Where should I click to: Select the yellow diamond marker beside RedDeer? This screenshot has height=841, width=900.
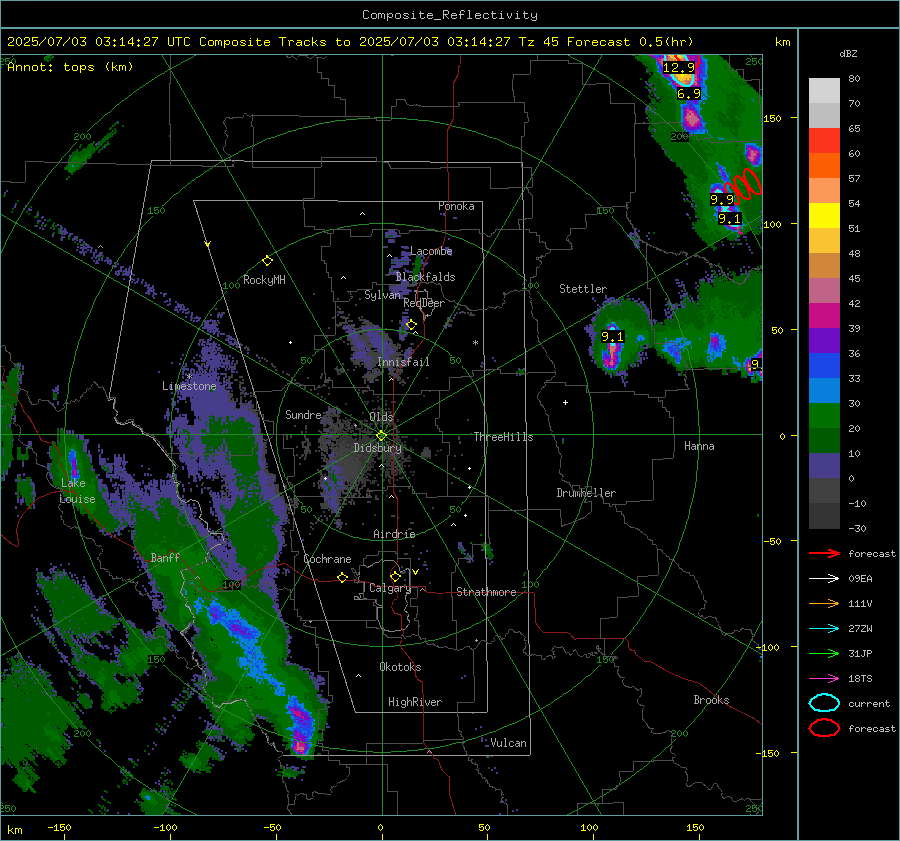[411, 325]
